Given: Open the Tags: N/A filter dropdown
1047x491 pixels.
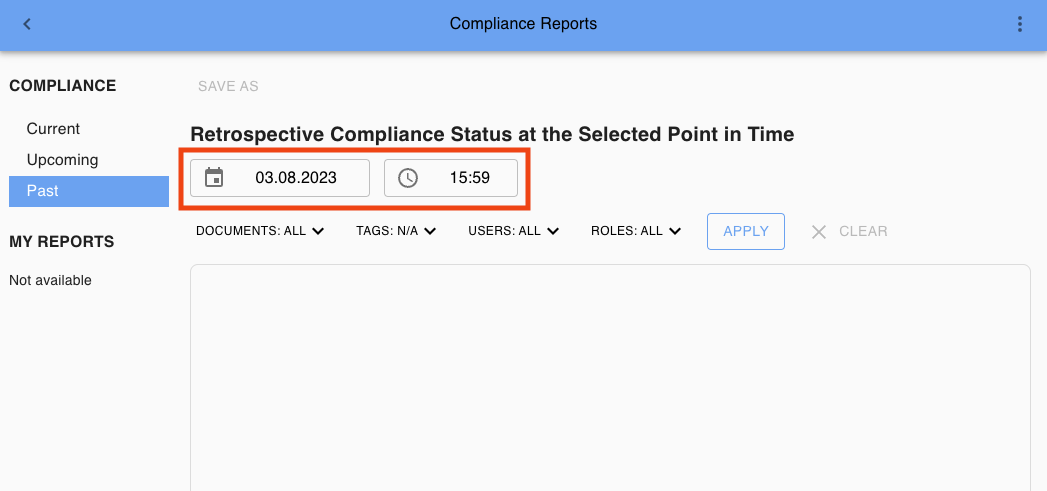Looking at the screenshot, I should [x=396, y=231].
